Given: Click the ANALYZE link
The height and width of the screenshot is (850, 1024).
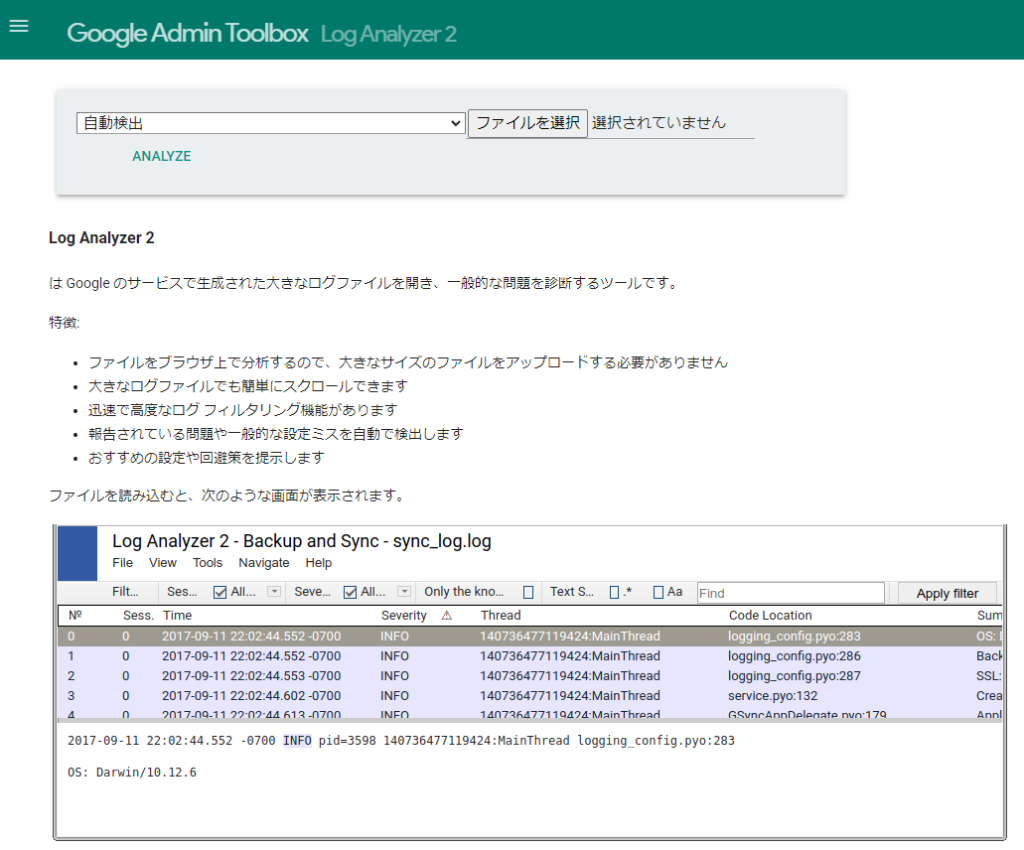Looking at the screenshot, I should point(161,157).
